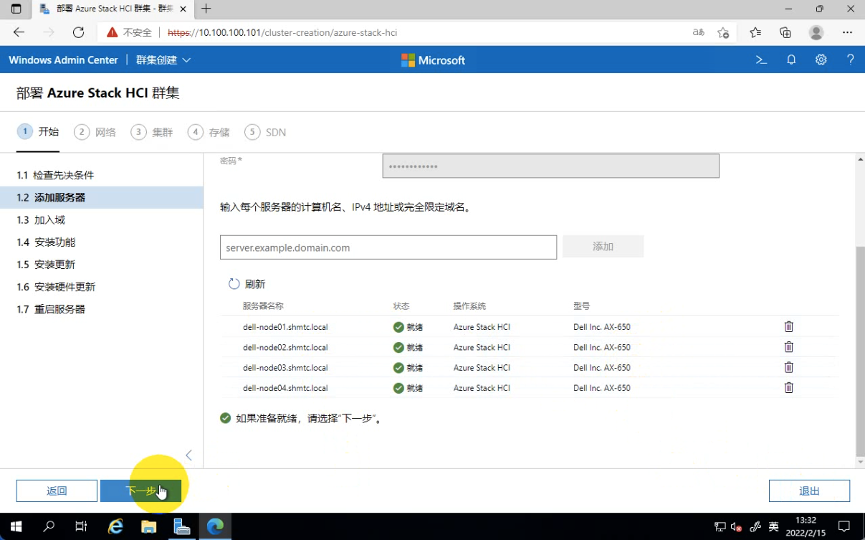Image resolution: width=866 pixels, height=541 pixels.
Task: Select dell-node02.shmtc.local server name
Action: (285, 347)
